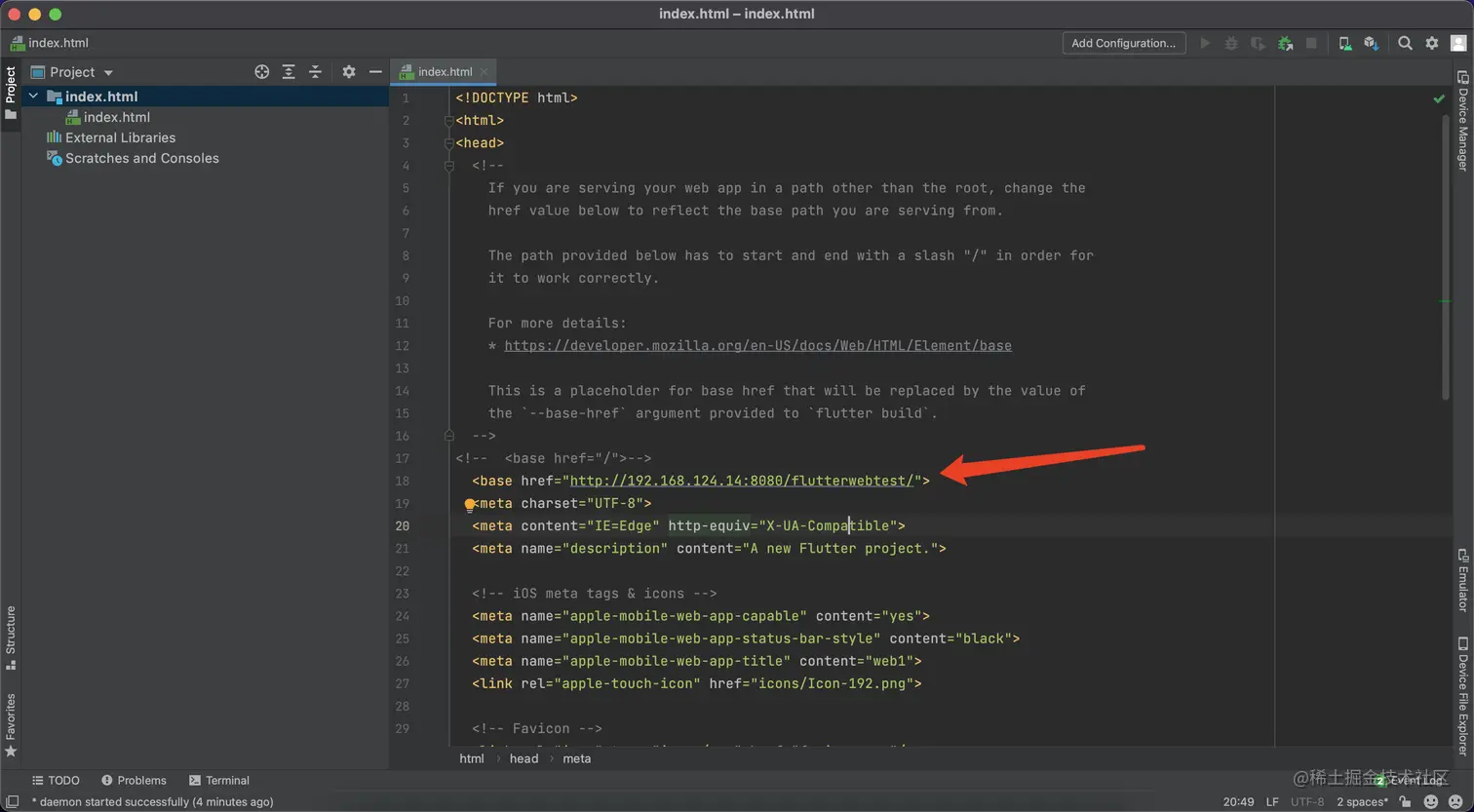Click the Search Everywhere magnifier icon

pyautogui.click(x=1405, y=43)
